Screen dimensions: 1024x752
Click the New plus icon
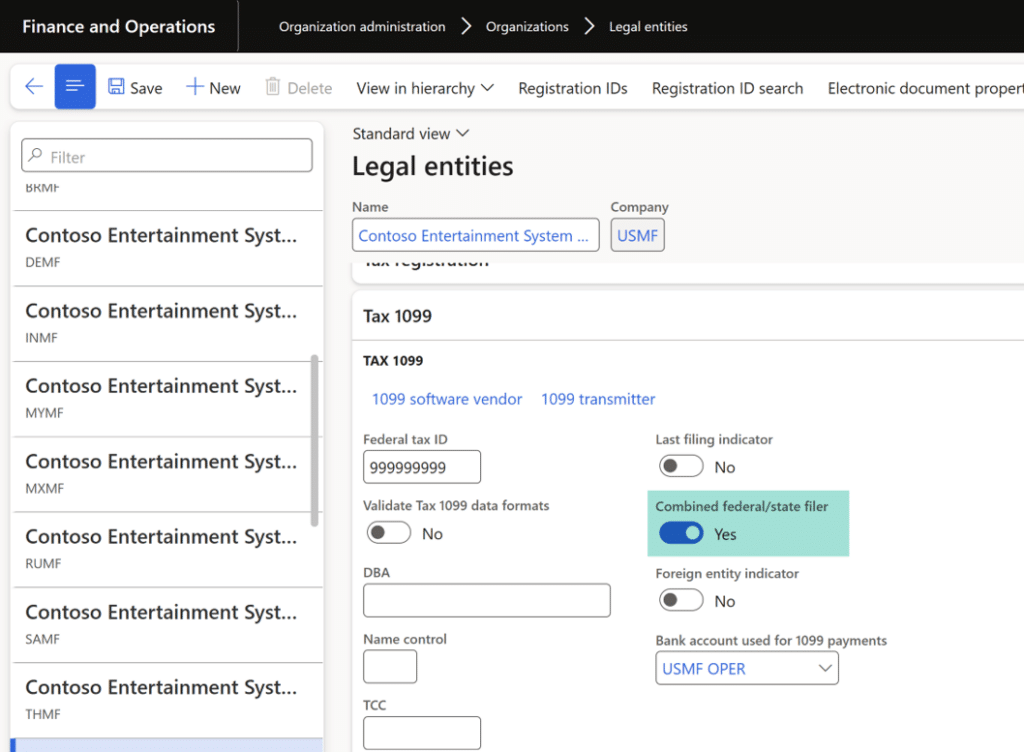click(195, 88)
